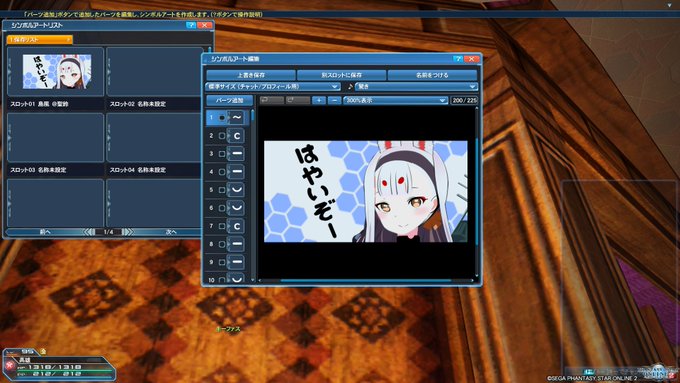Click the symbol art canvas preview
The height and width of the screenshot is (383, 680).
point(366,191)
